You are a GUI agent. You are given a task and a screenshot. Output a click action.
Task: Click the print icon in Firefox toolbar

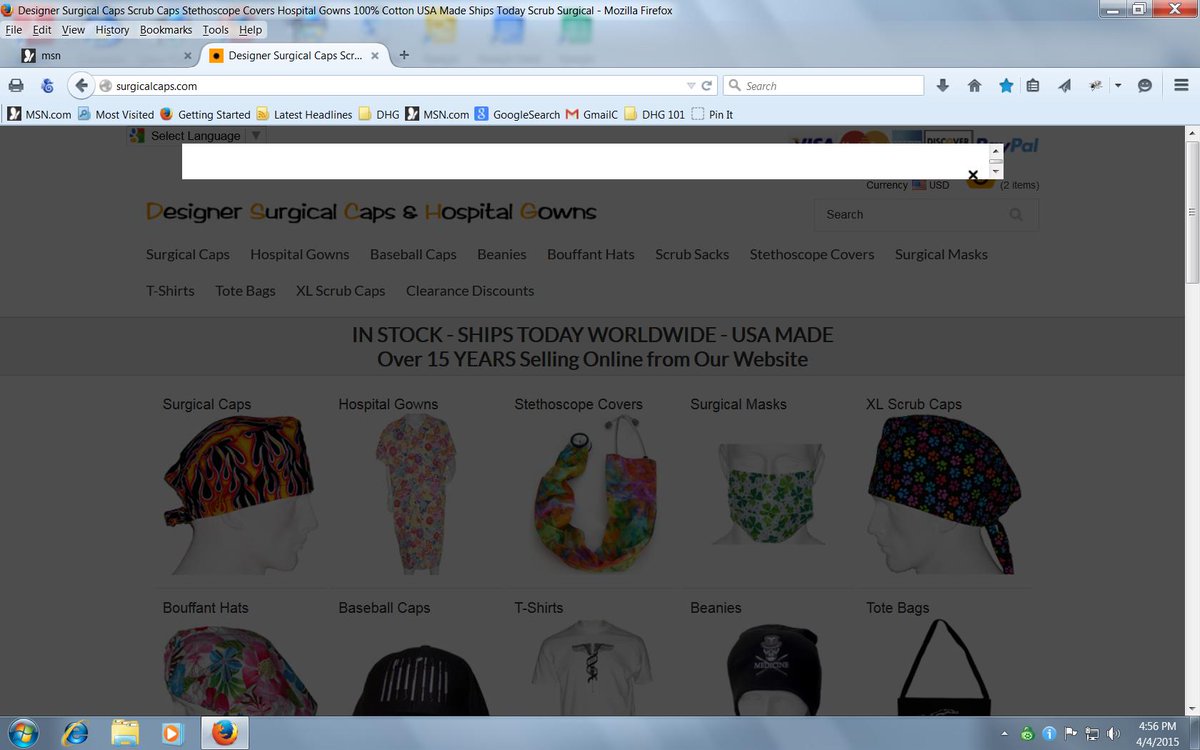16,86
